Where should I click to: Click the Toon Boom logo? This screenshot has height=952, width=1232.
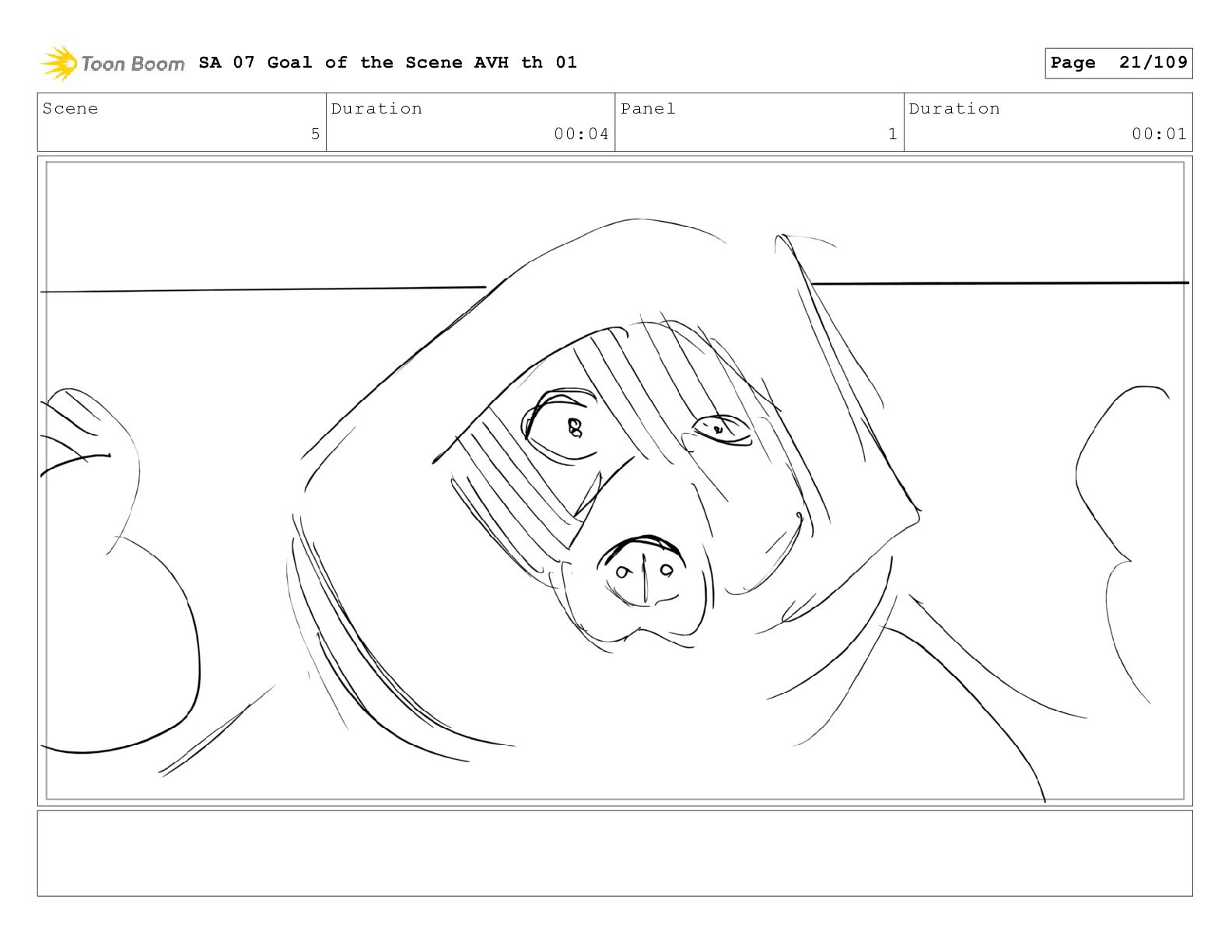pyautogui.click(x=113, y=63)
